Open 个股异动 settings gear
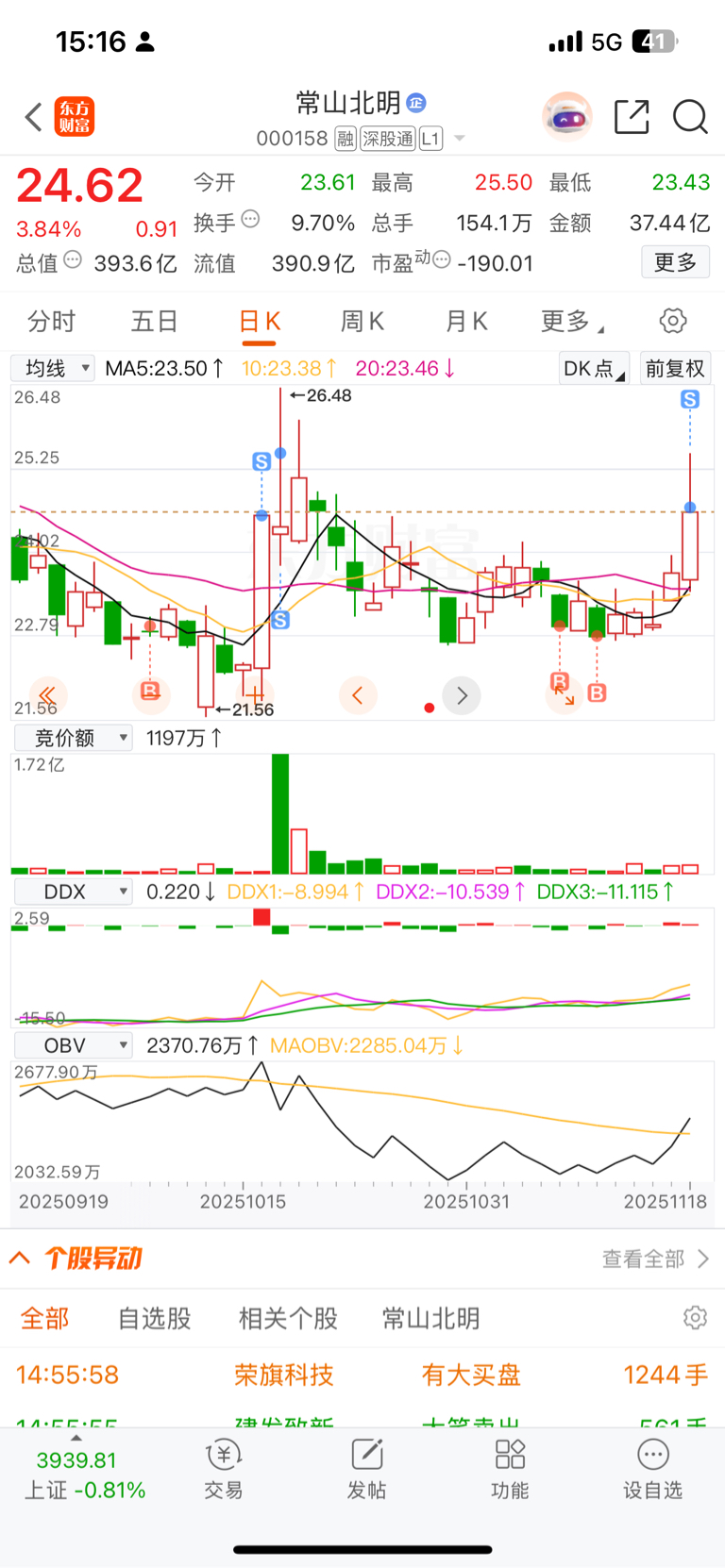 pos(696,1318)
